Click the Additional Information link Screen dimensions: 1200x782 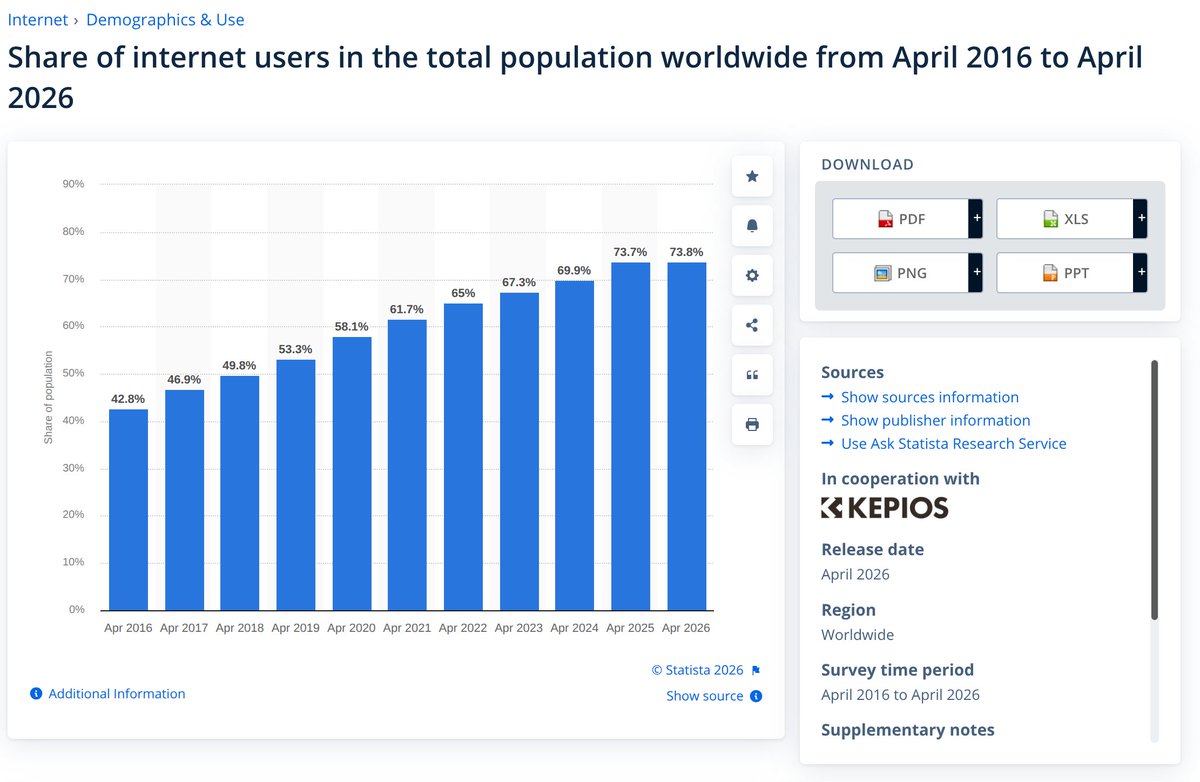coord(117,694)
